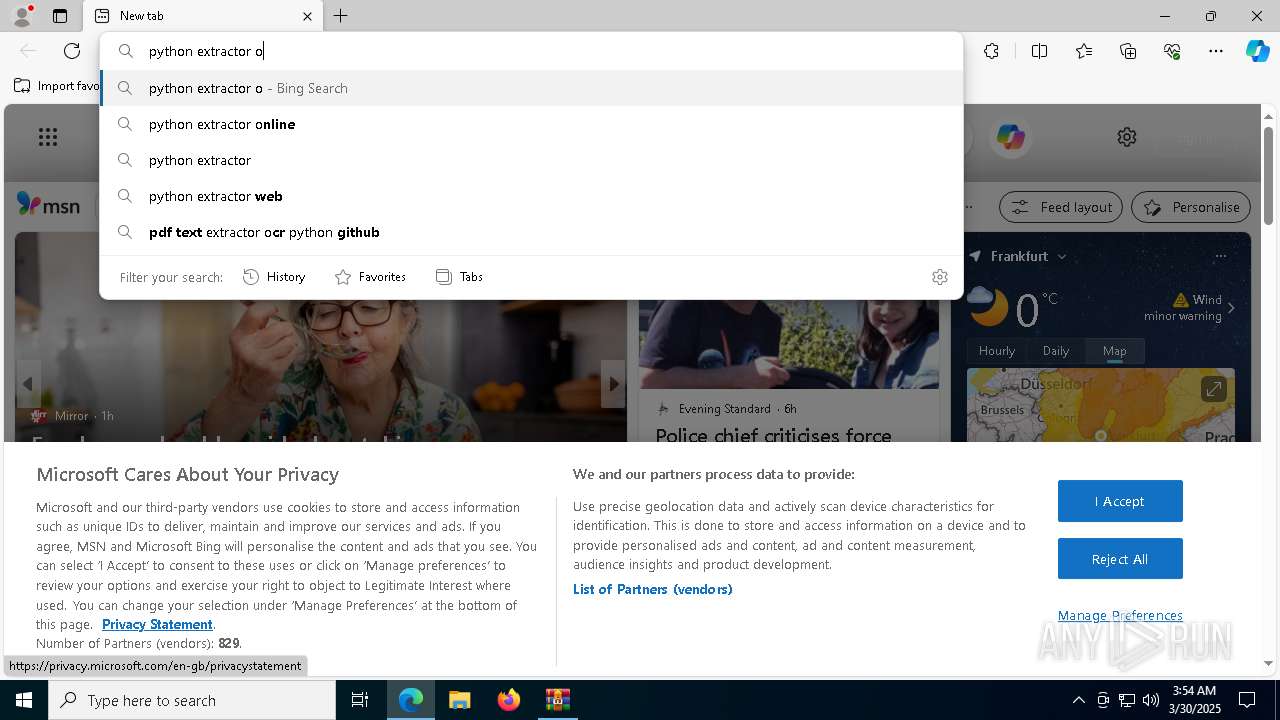The height and width of the screenshot is (720, 1280).
Task: Open the taskbar clock showing 3:54 AM
Action: coord(1194,700)
